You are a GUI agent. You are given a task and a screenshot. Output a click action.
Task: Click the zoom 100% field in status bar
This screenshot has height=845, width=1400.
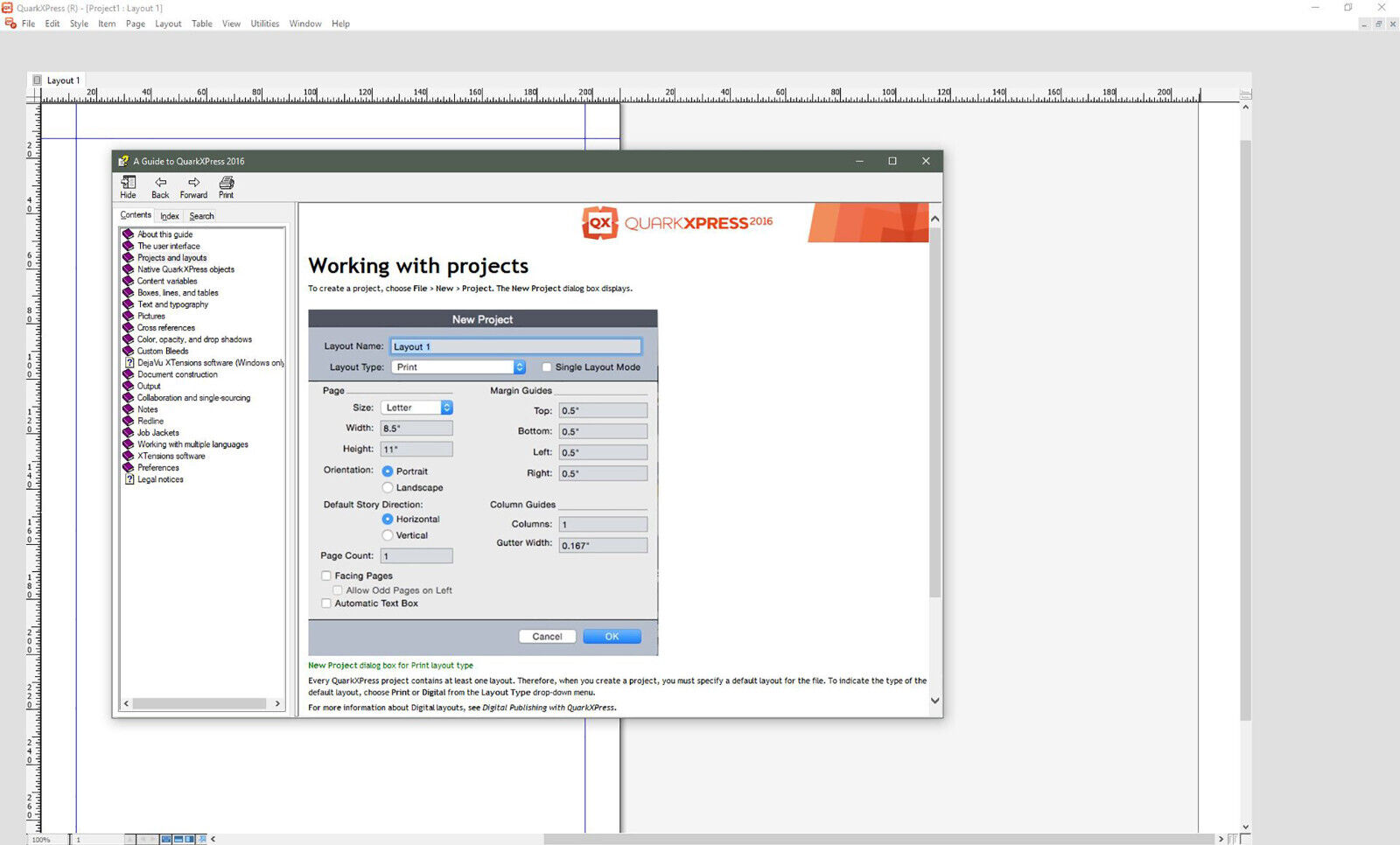[x=45, y=840]
